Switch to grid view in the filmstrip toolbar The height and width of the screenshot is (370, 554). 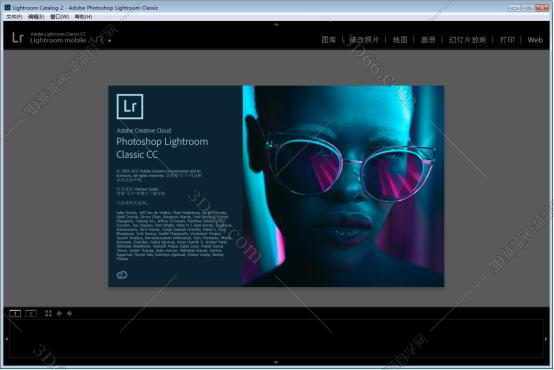48,313
